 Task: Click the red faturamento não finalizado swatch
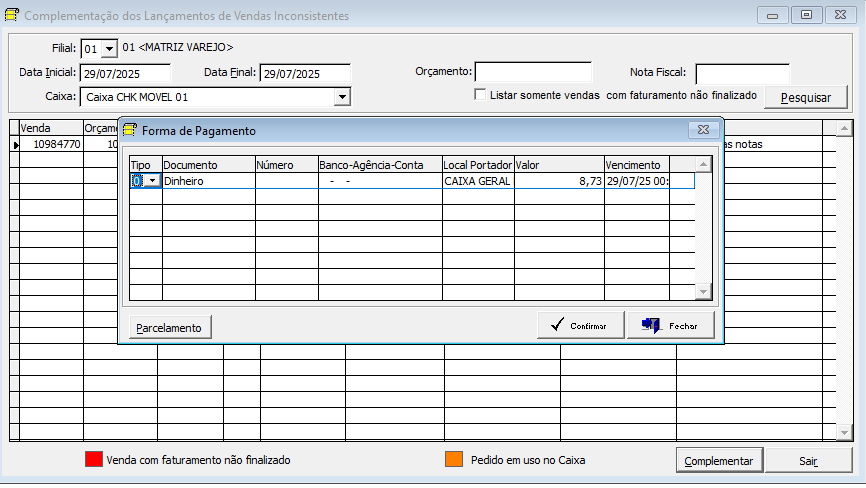click(x=94, y=459)
